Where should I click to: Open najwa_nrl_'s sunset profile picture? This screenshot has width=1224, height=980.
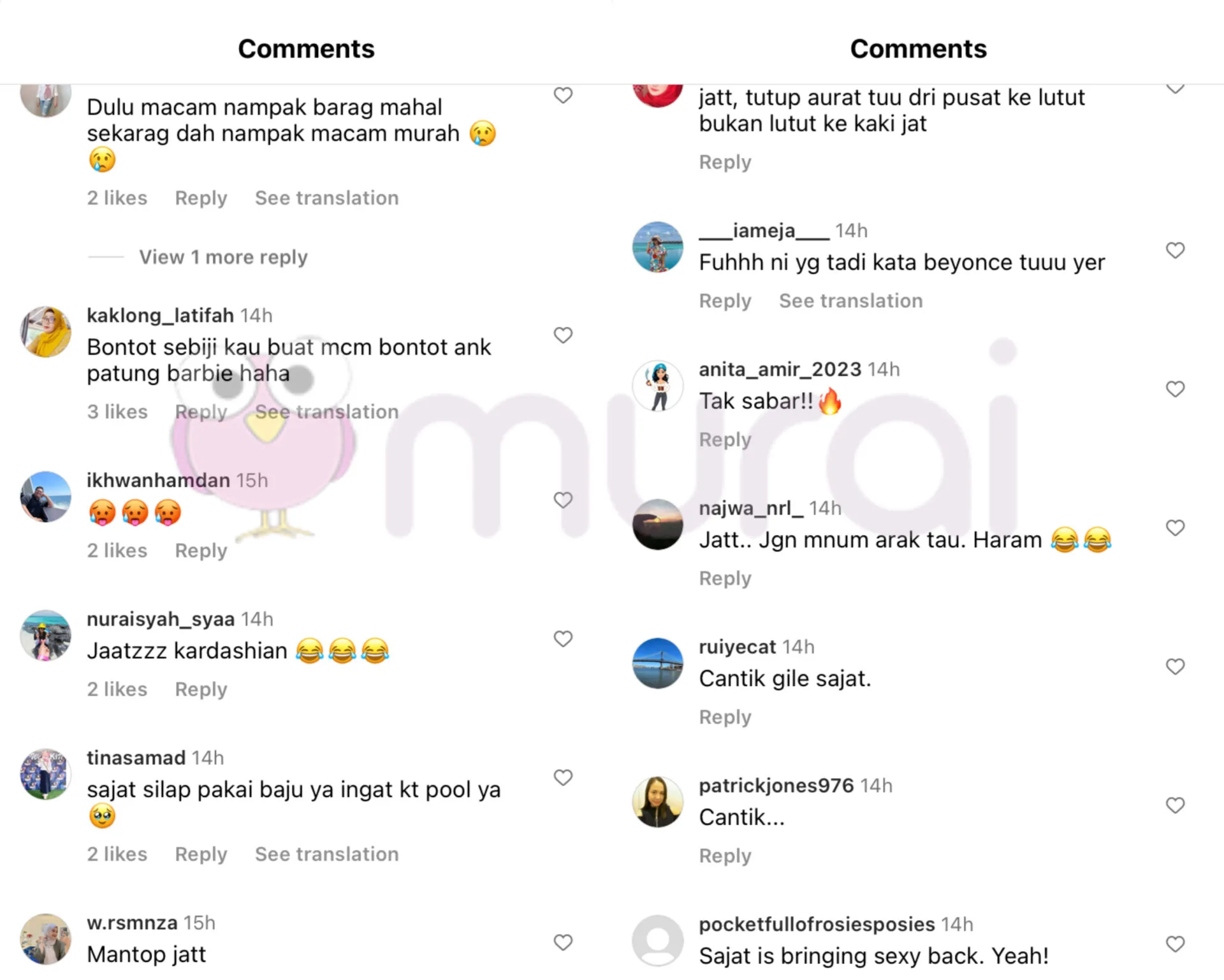point(657,524)
